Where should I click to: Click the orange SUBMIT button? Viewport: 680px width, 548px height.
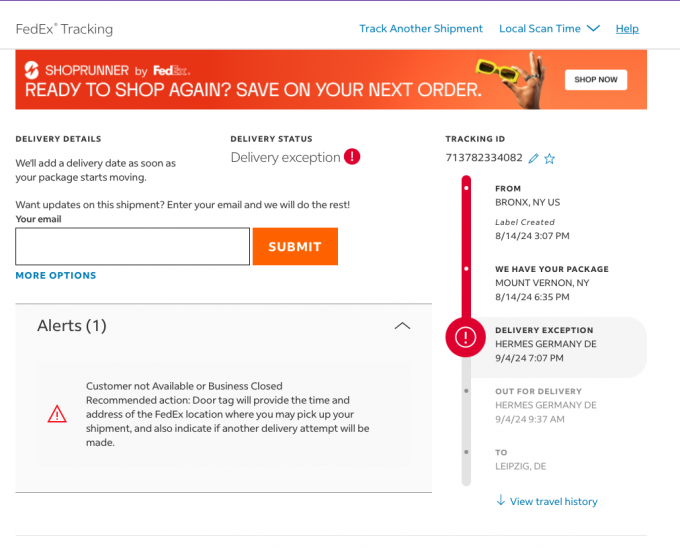[295, 246]
